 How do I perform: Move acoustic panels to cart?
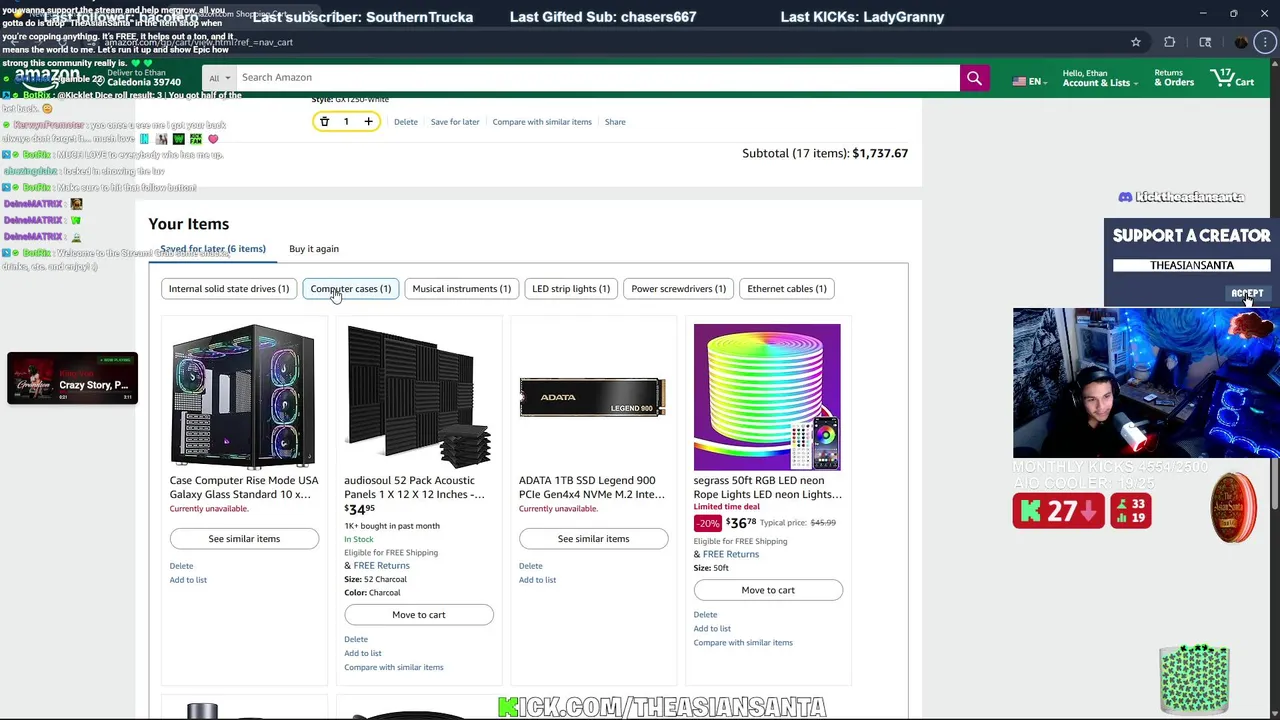click(418, 615)
